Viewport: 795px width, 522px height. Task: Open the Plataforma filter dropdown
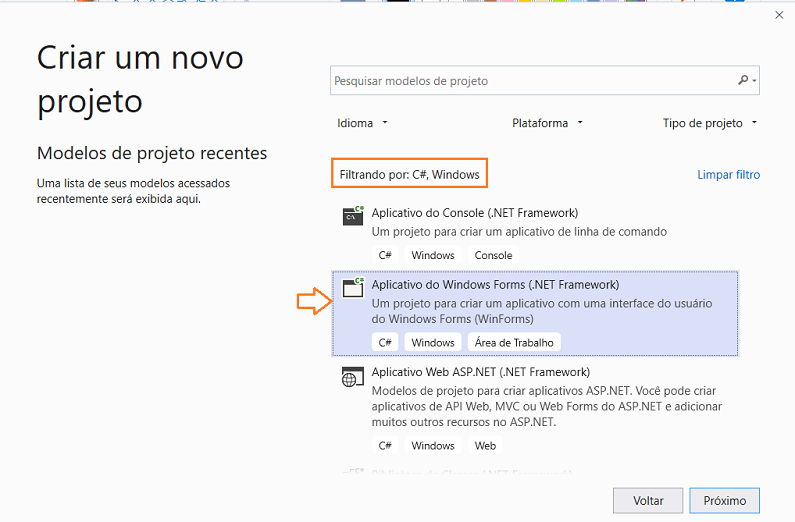pyautogui.click(x=547, y=123)
